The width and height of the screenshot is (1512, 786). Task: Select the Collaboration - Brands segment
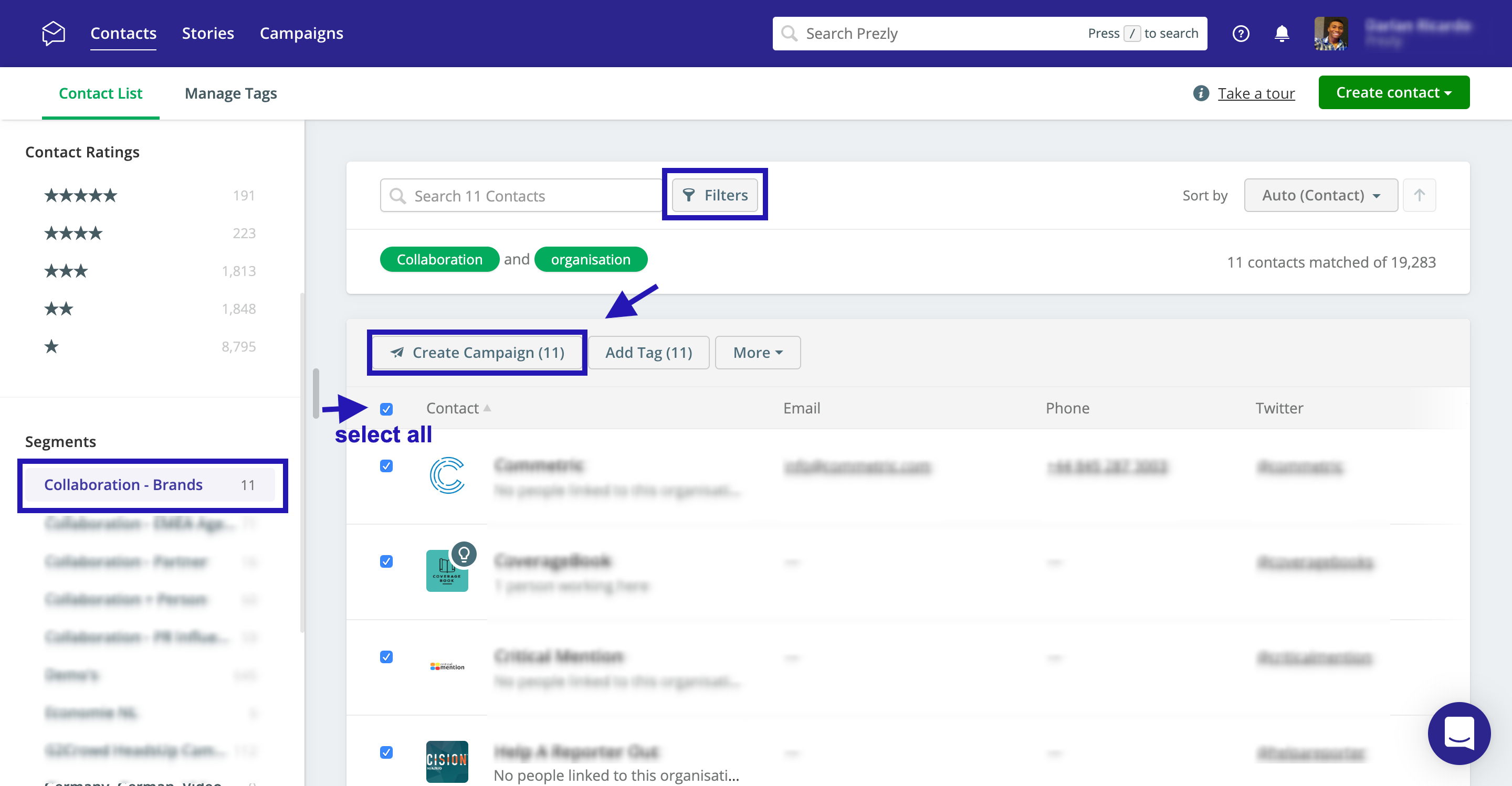pos(150,485)
